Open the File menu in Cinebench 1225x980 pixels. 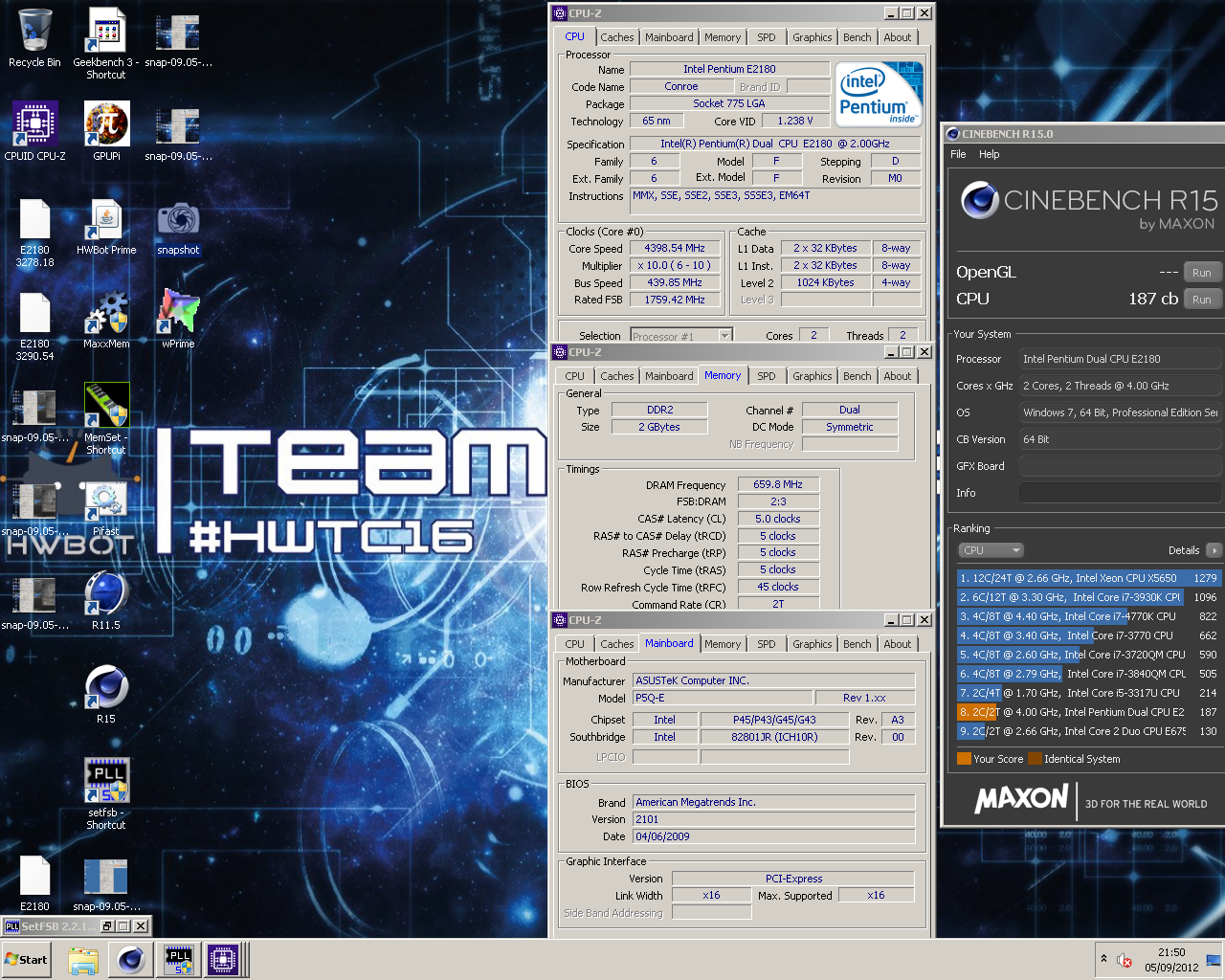958,154
